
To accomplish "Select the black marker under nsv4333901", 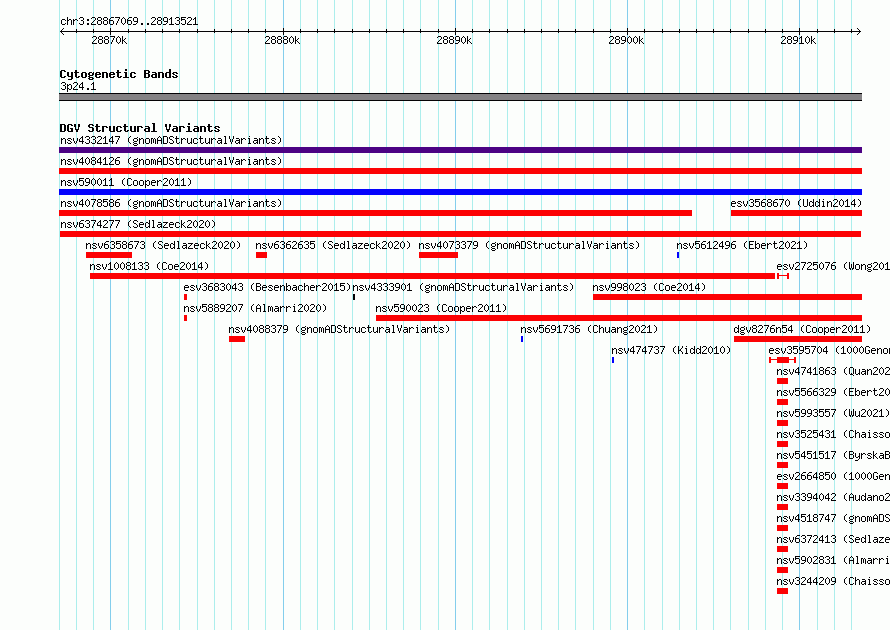I will pyautogui.click(x=354, y=297).
